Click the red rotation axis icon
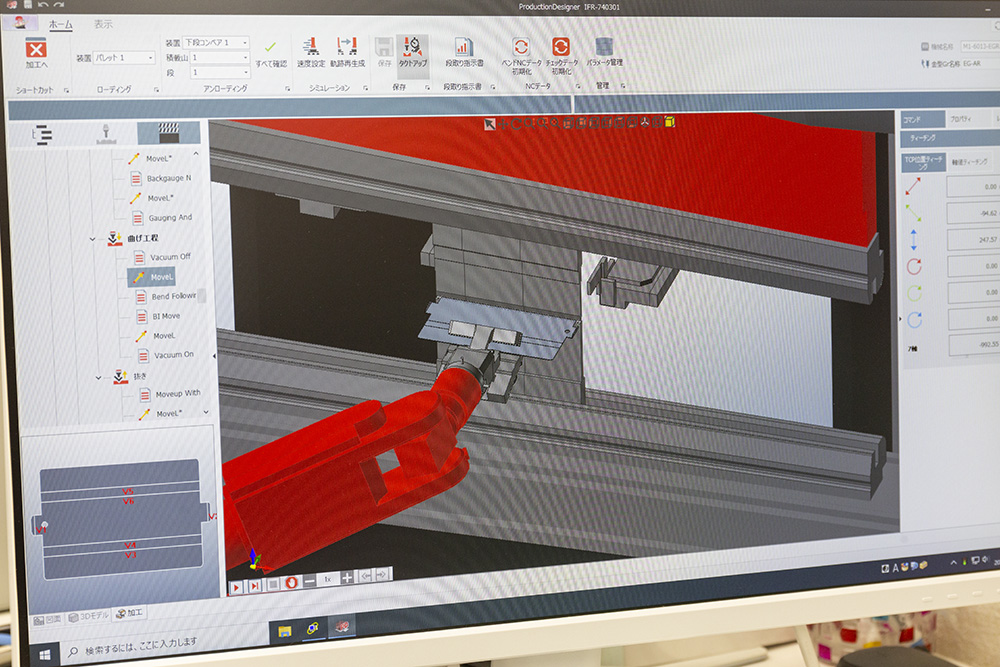Screen dimensions: 1000x667 point(914,267)
